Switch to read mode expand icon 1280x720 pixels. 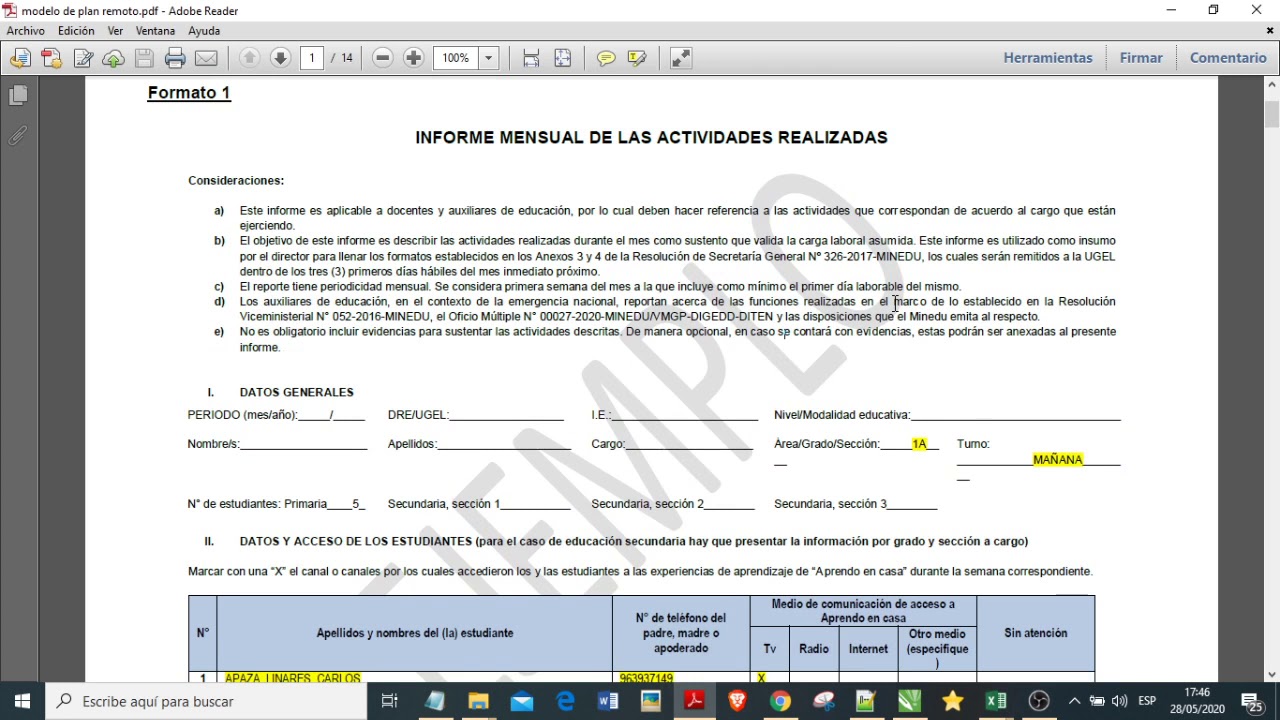tap(681, 58)
